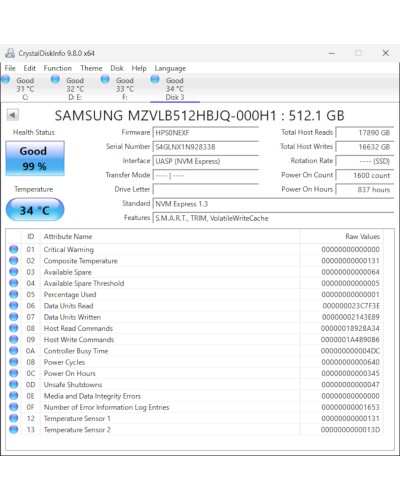Screen dimensions: 400x500
Task: Click the Power On Hours value 837 hours
Action: point(365,190)
